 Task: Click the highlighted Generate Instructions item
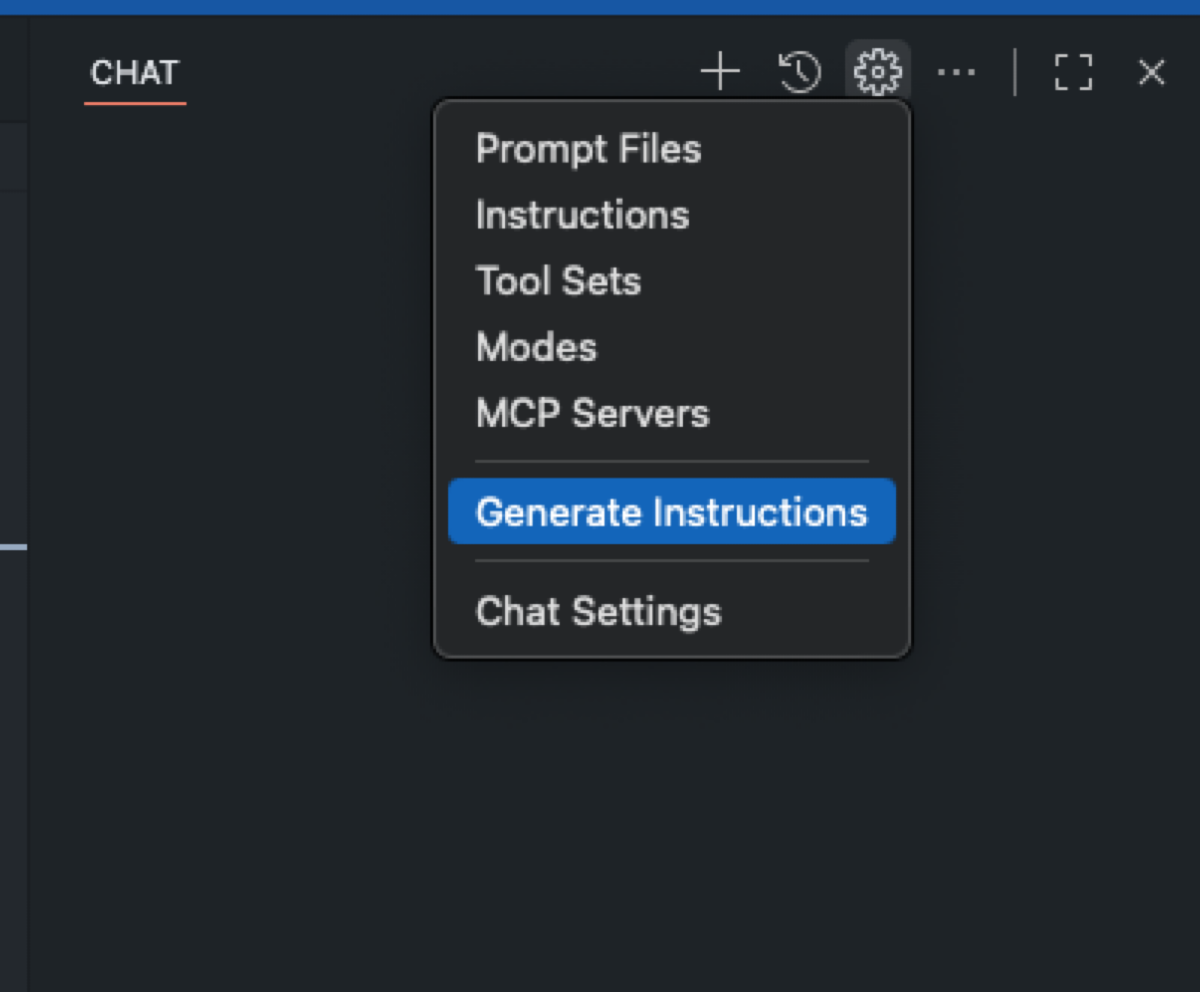click(x=671, y=512)
